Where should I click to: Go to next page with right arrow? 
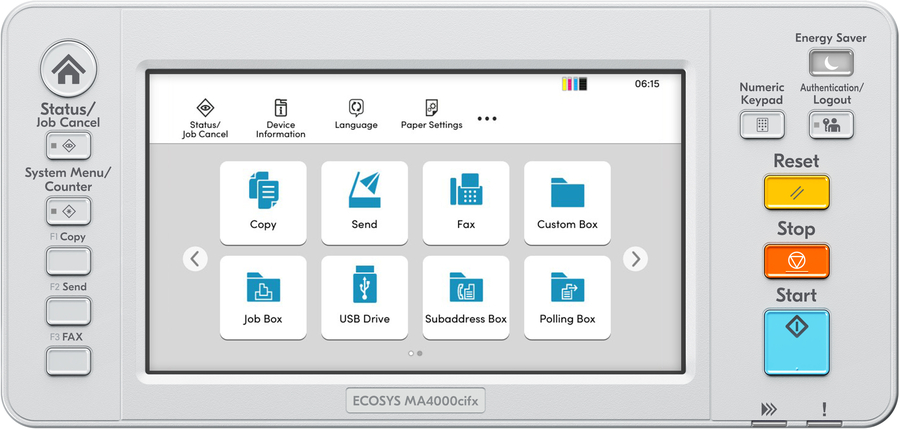click(635, 259)
